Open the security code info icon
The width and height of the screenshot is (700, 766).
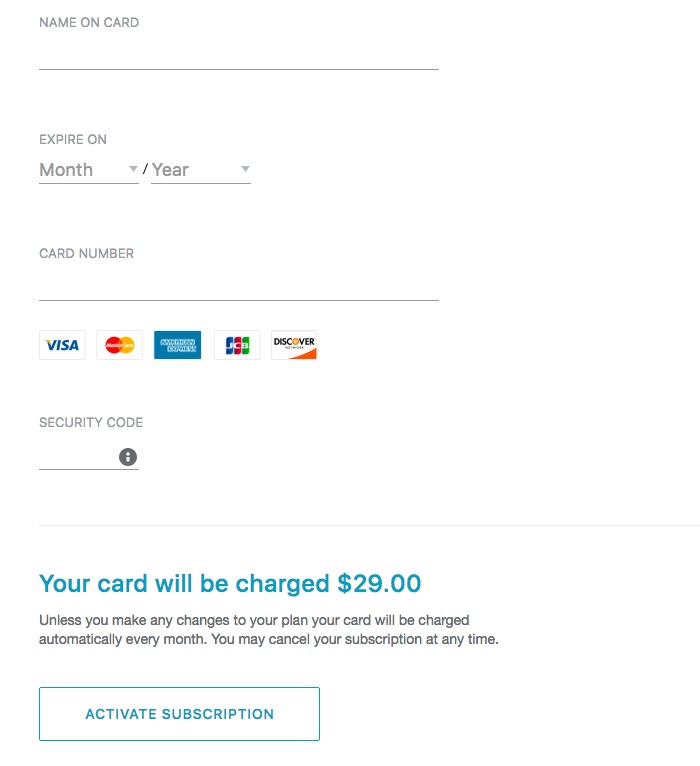[128, 457]
